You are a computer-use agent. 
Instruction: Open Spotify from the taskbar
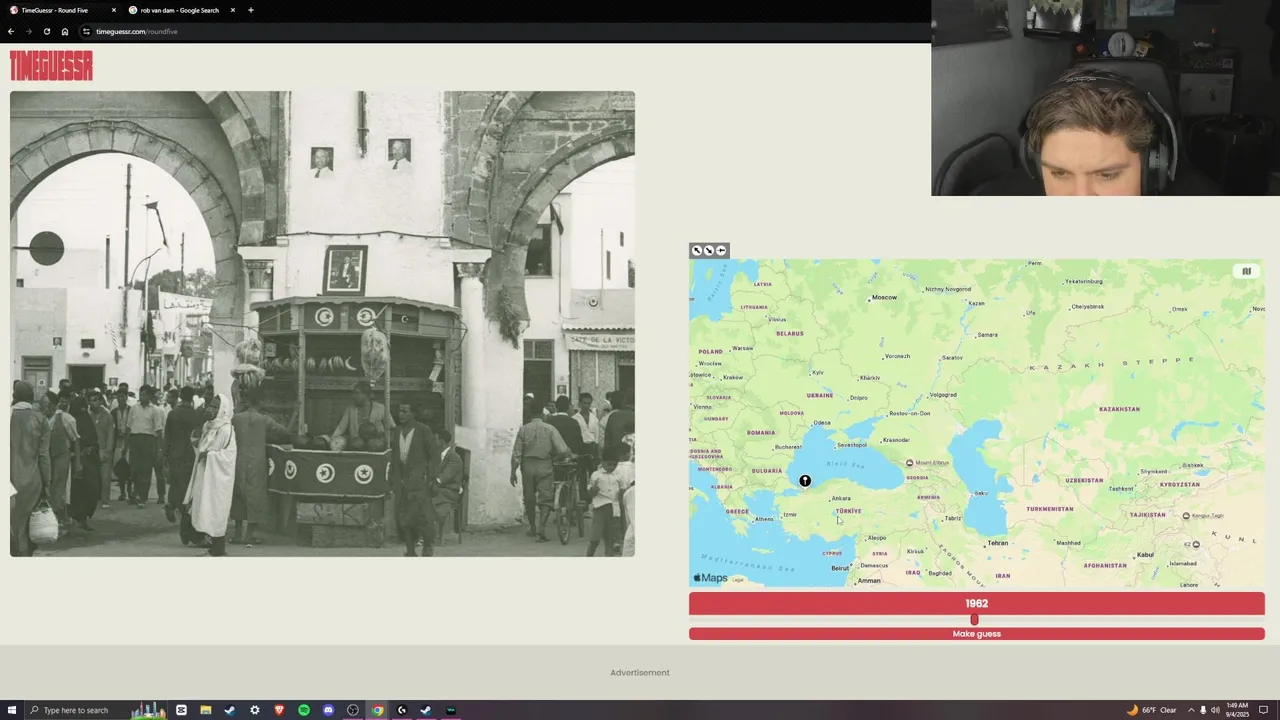(304, 710)
